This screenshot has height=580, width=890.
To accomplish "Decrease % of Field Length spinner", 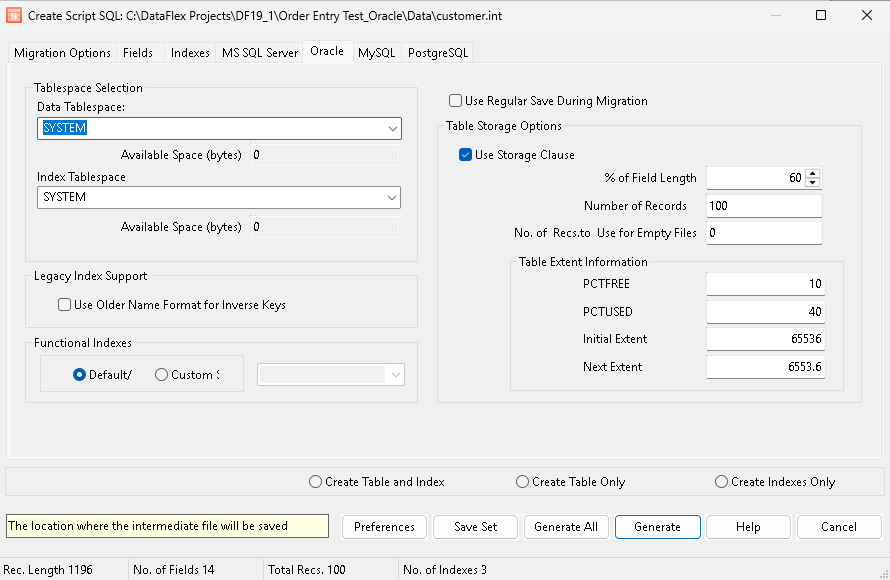I will click(x=813, y=182).
